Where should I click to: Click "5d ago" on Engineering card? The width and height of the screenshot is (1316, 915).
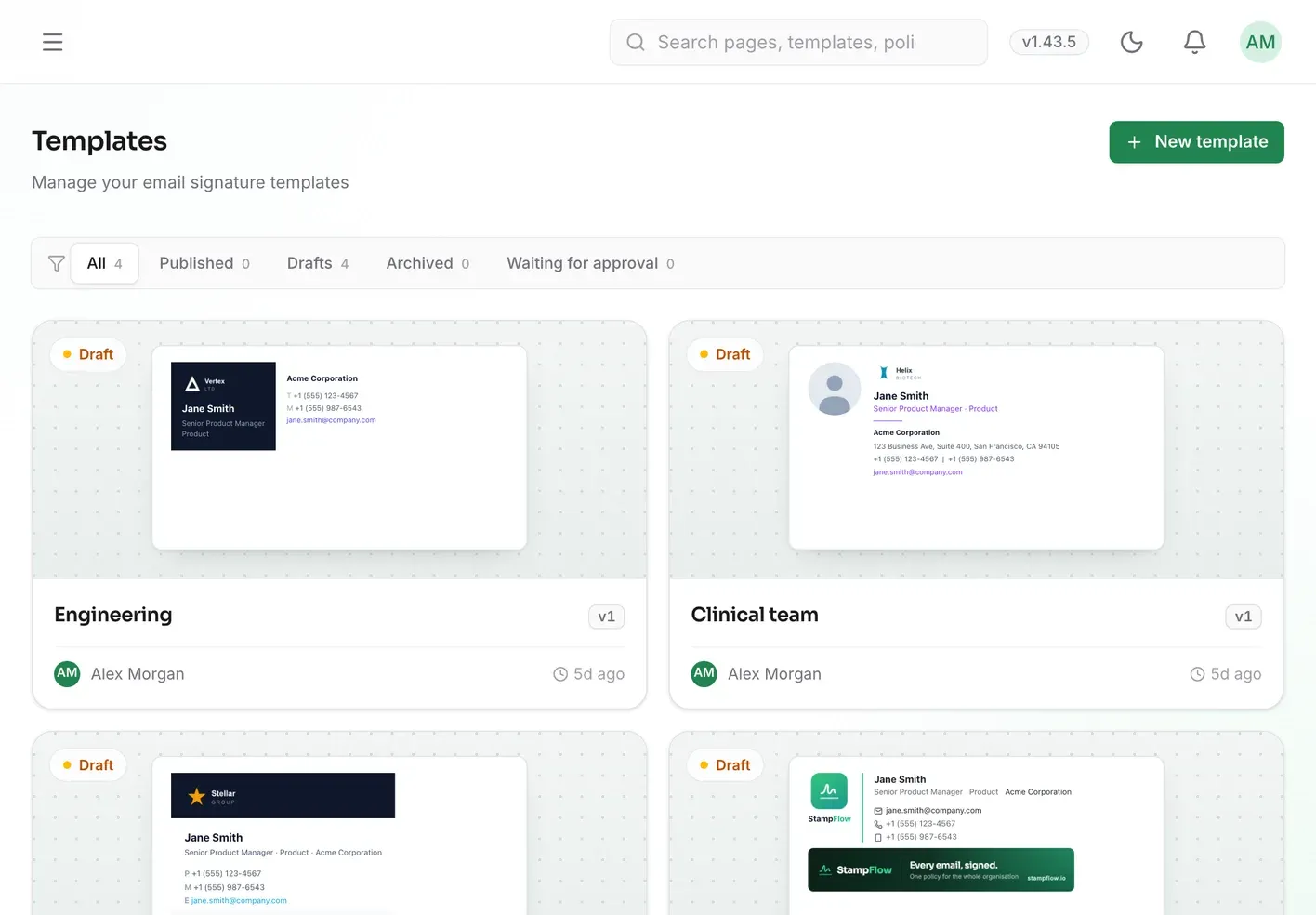pos(599,674)
